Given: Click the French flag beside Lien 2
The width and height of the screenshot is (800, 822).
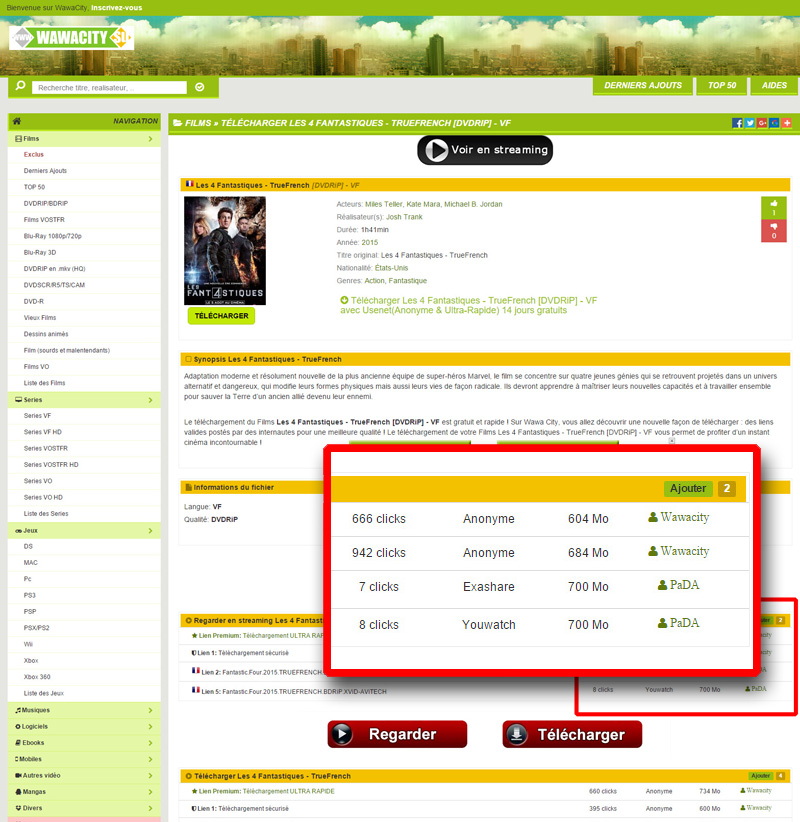Looking at the screenshot, I should click(x=196, y=670).
